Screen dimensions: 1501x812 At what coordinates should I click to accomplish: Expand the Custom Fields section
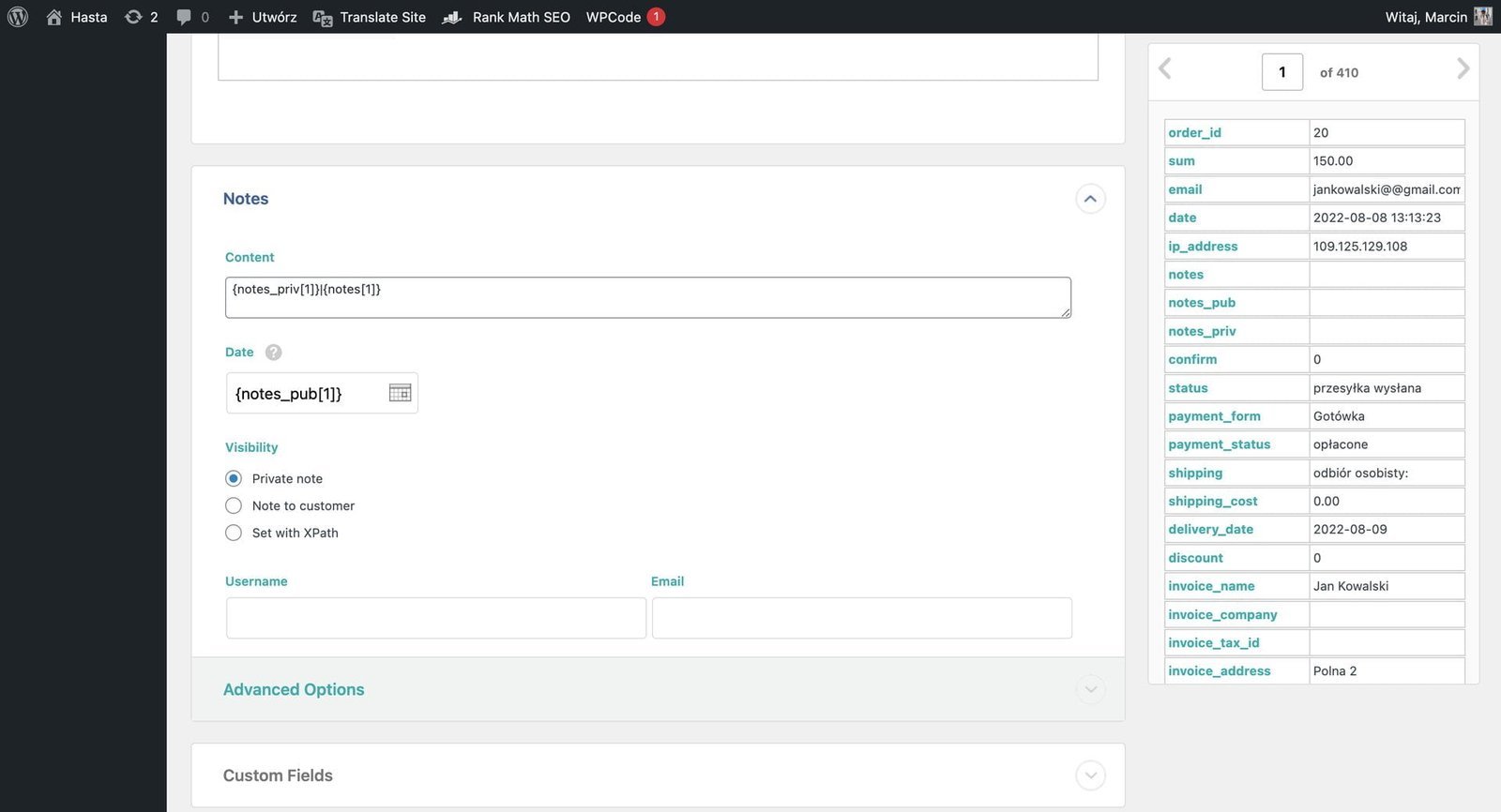(1089, 775)
